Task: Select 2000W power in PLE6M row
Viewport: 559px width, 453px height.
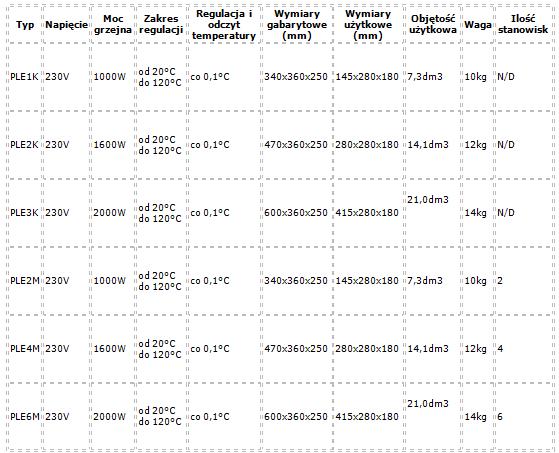Action: (x=110, y=417)
